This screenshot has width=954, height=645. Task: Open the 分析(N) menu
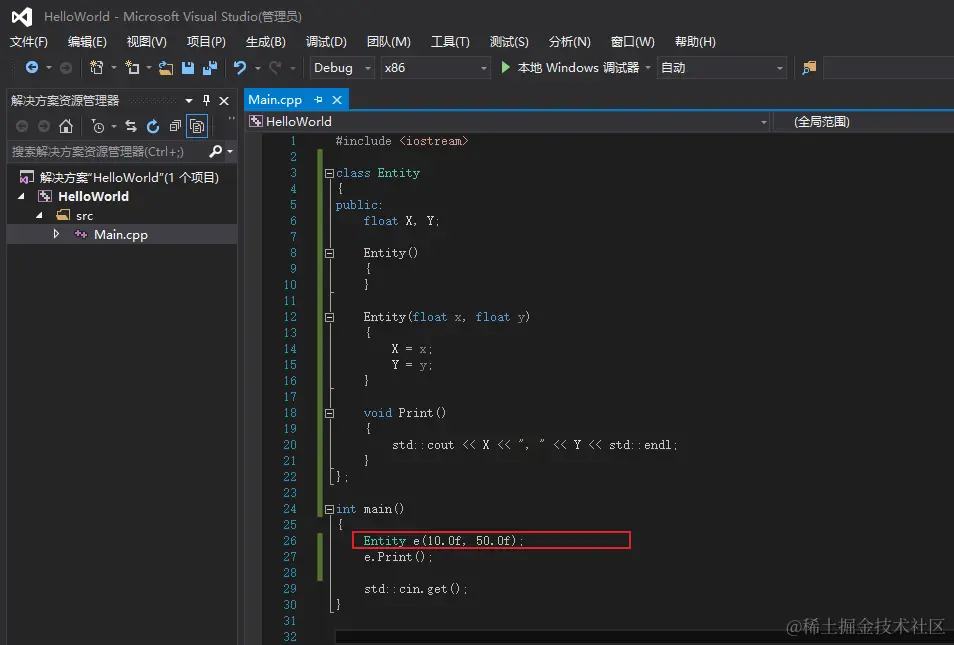pos(569,41)
